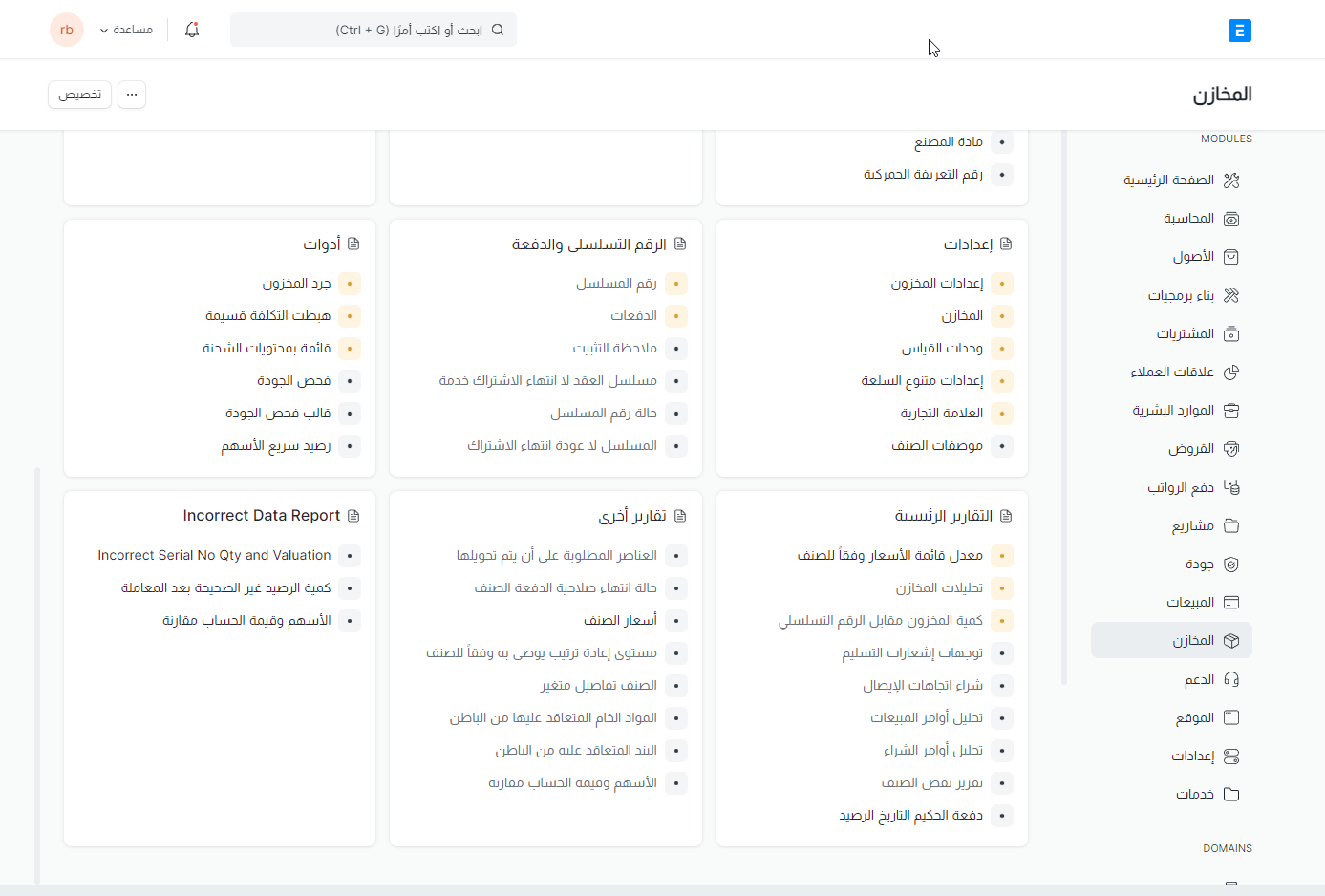
Task: Select الدعم in the modules sidebar
Action: tap(1171, 679)
